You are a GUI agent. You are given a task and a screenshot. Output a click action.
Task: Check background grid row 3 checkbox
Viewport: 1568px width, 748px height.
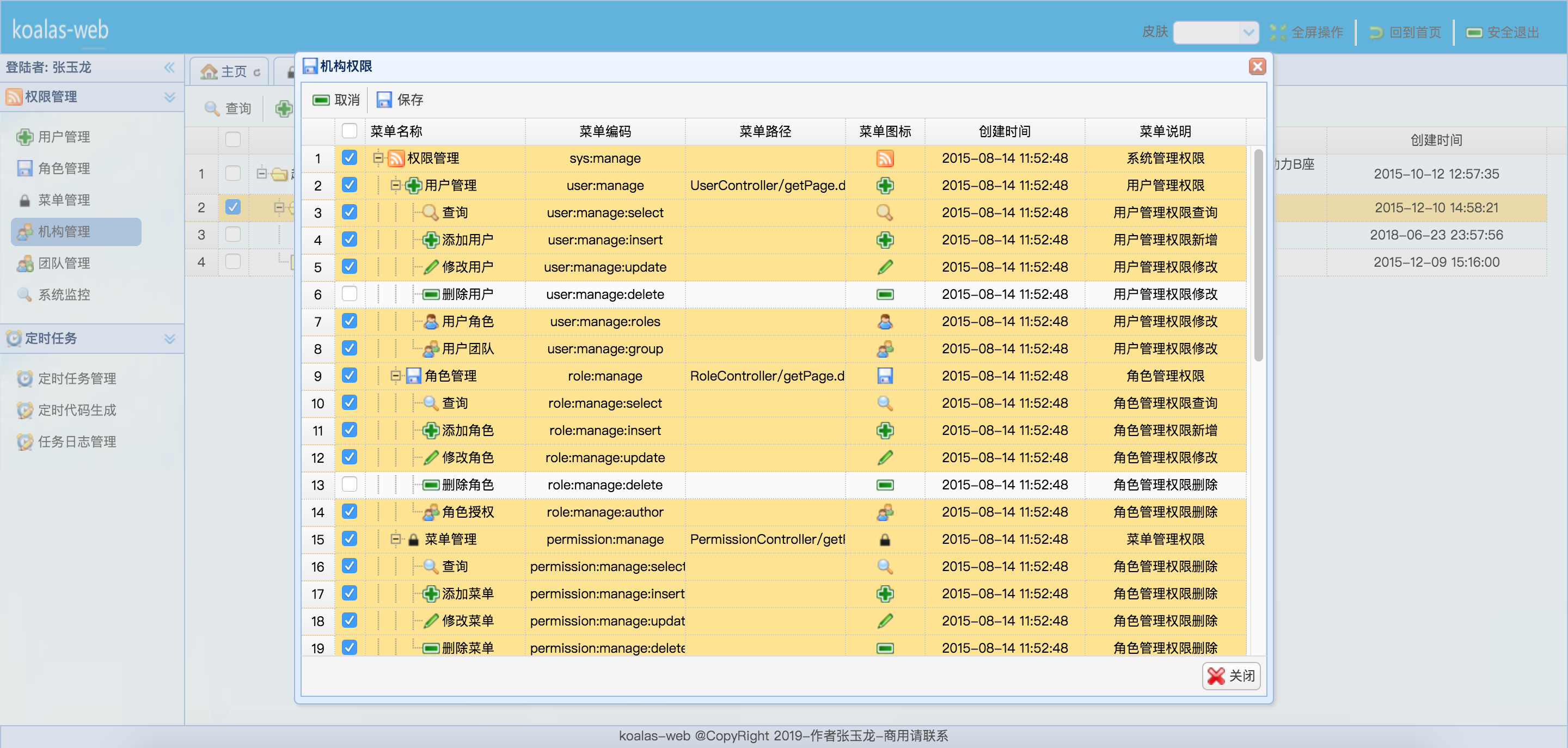tap(232, 234)
